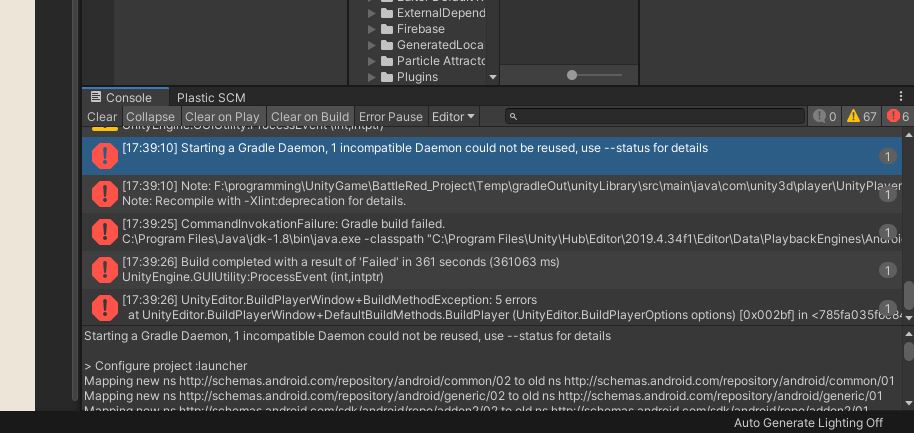Click the Particle Attractor folder icon
Screen dimensions: 914x433
pyautogui.click(x=386, y=61)
